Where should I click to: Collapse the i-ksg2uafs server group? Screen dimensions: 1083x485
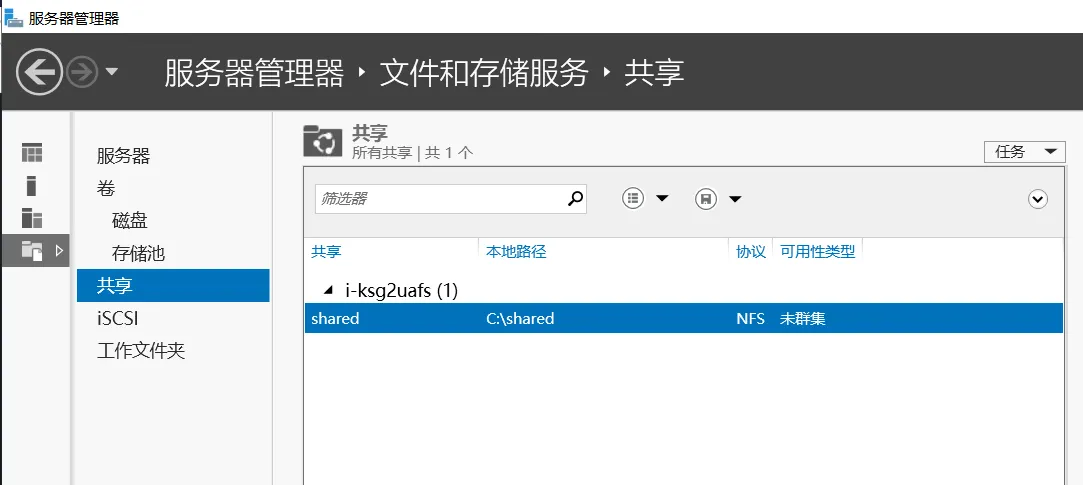(x=329, y=290)
